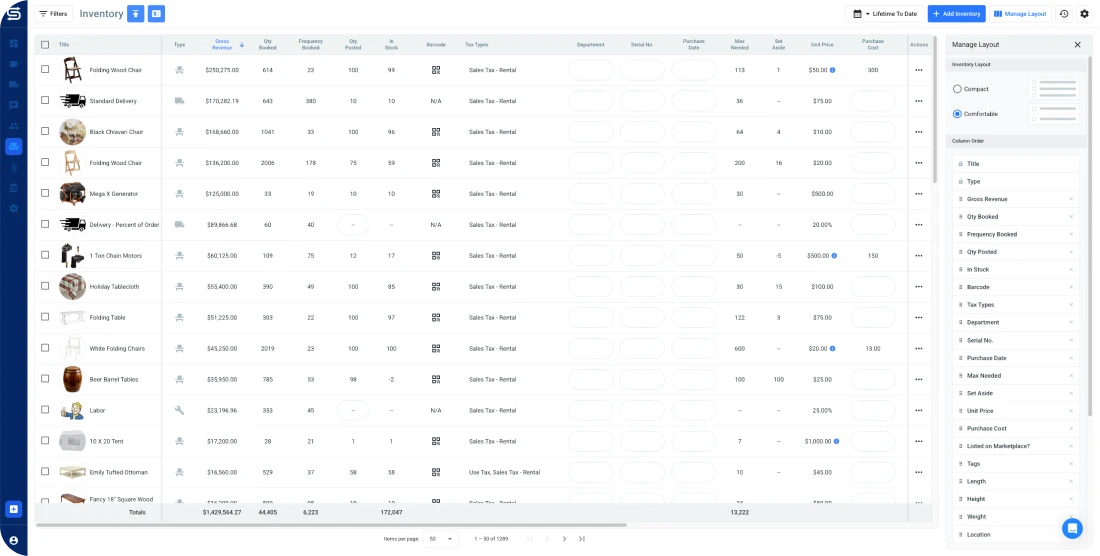Open the history clock icon

(1063, 14)
